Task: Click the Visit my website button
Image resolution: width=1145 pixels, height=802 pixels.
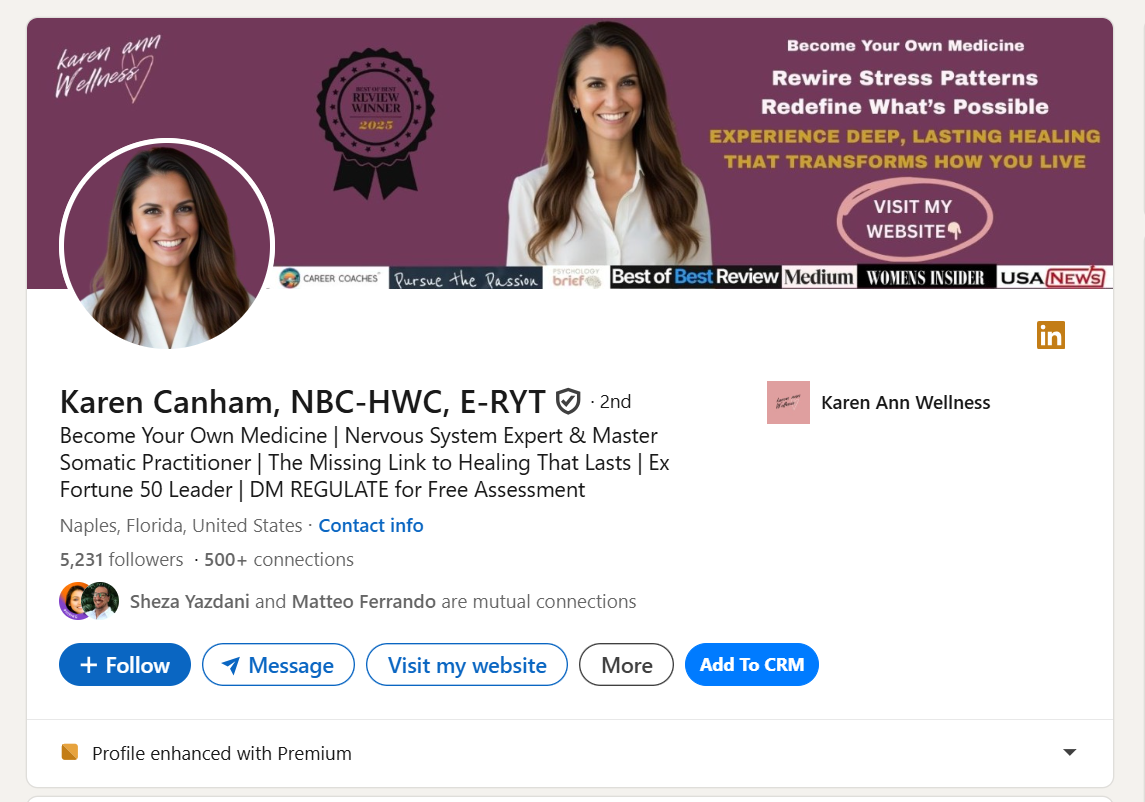Action: point(467,665)
